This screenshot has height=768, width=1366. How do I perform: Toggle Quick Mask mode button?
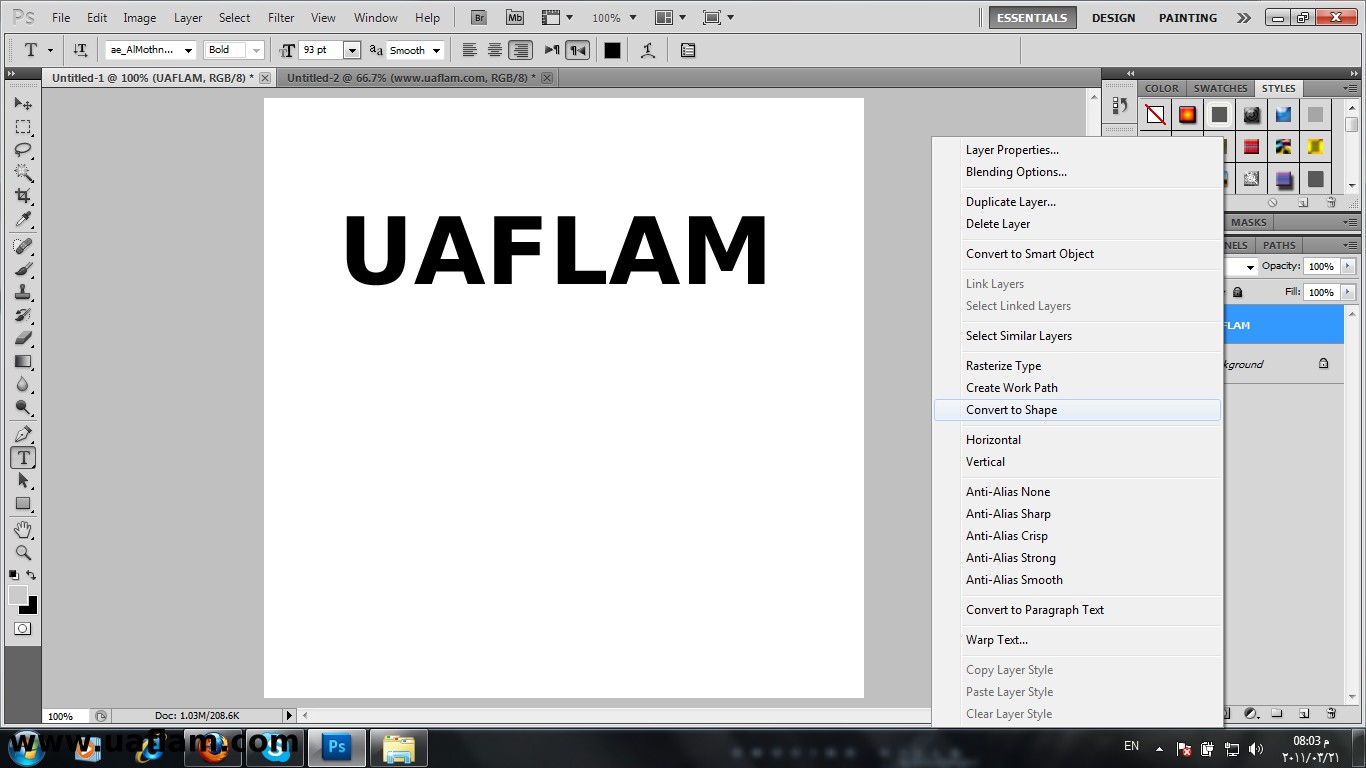22,629
